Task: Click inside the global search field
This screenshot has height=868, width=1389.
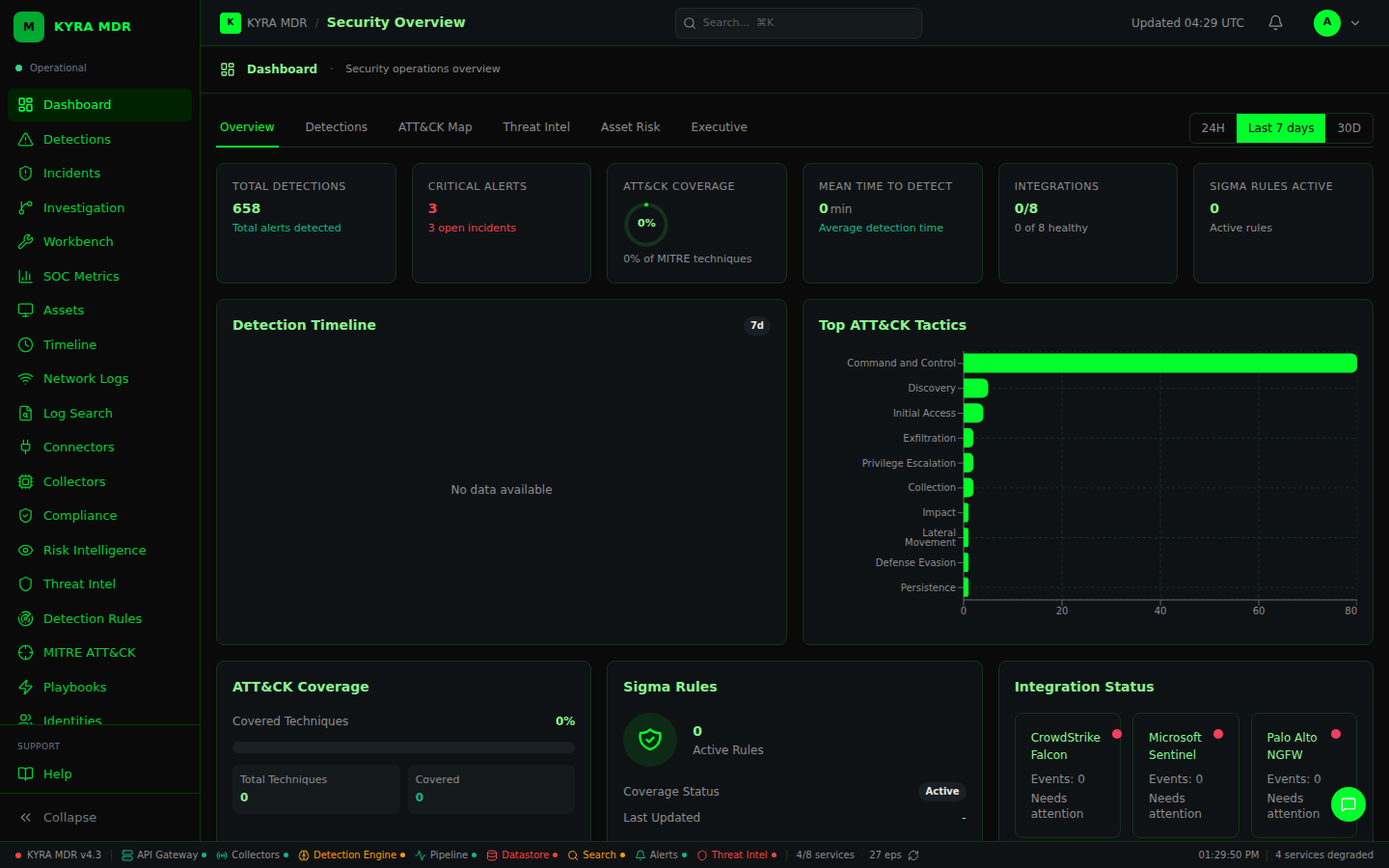Action: (x=798, y=21)
